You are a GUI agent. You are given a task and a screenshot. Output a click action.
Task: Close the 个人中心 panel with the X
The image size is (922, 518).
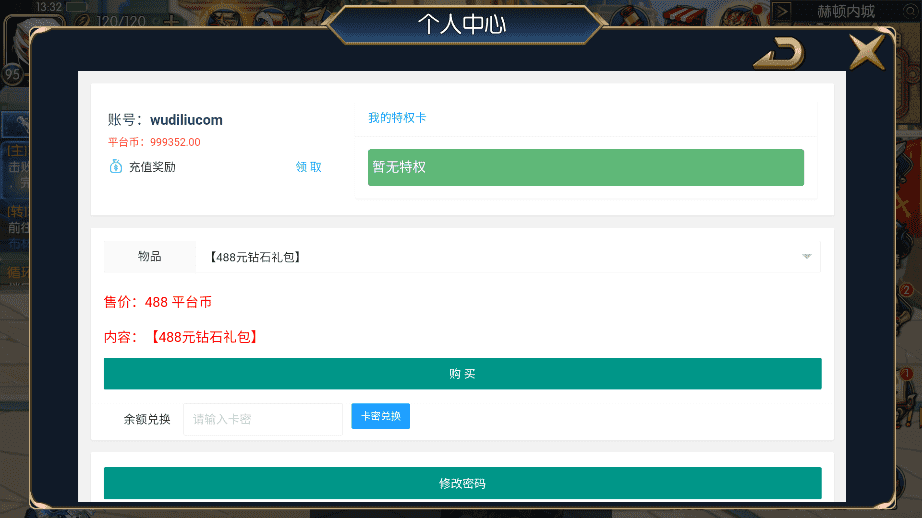[866, 52]
